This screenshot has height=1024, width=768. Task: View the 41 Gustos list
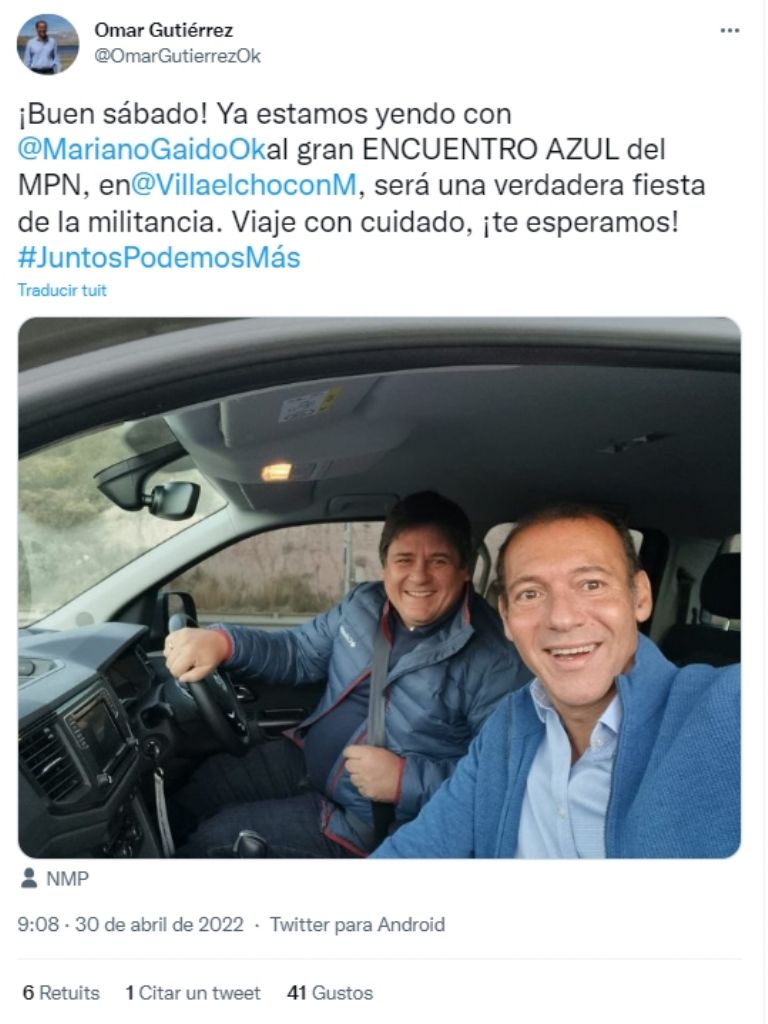coord(330,993)
